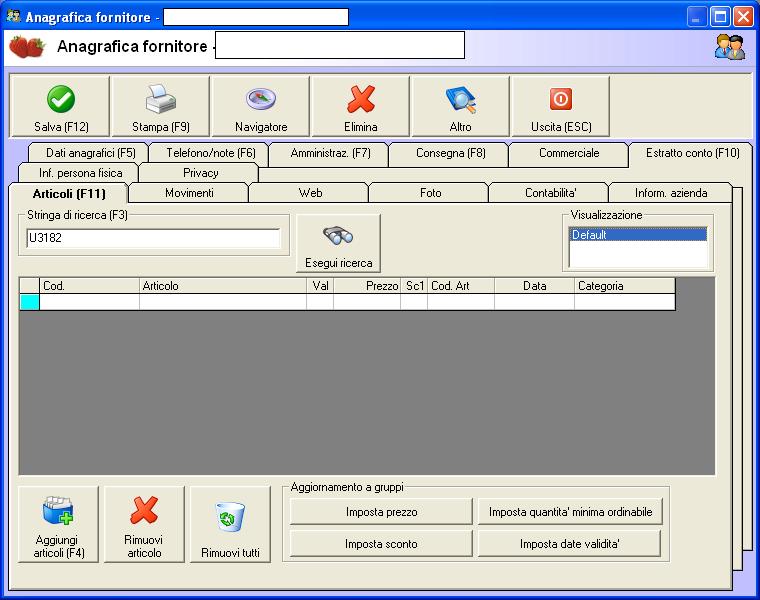
Task: Go to Consegna (F8) tab
Action: pyautogui.click(x=450, y=153)
